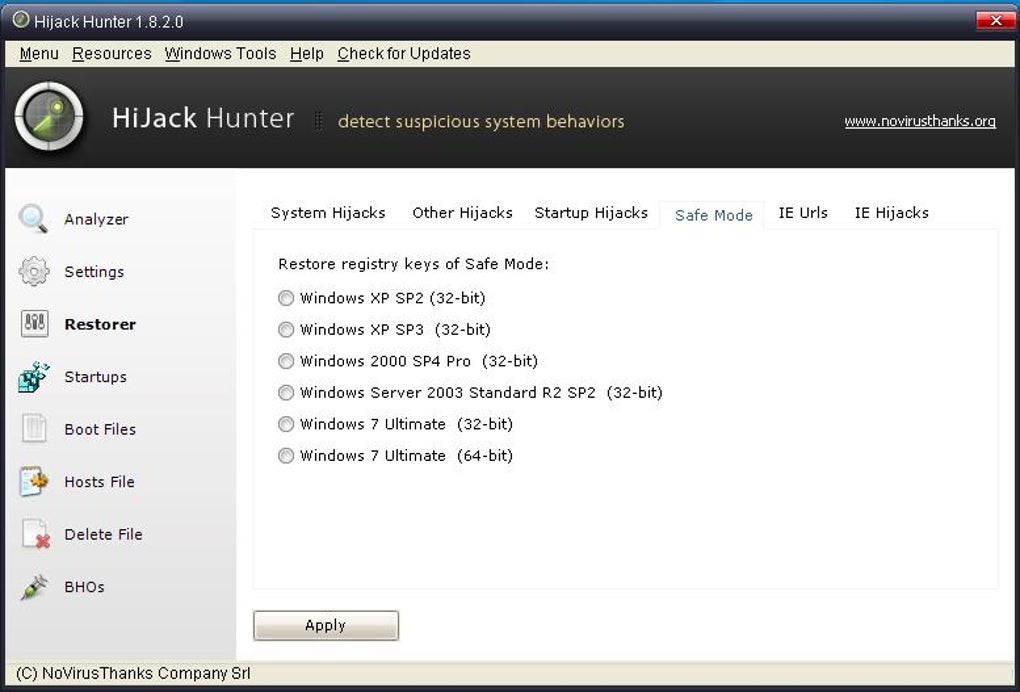This screenshot has height=692, width=1020.
Task: Select Windows Server 2003 Standard R2 SP2 option
Action: [286, 393]
